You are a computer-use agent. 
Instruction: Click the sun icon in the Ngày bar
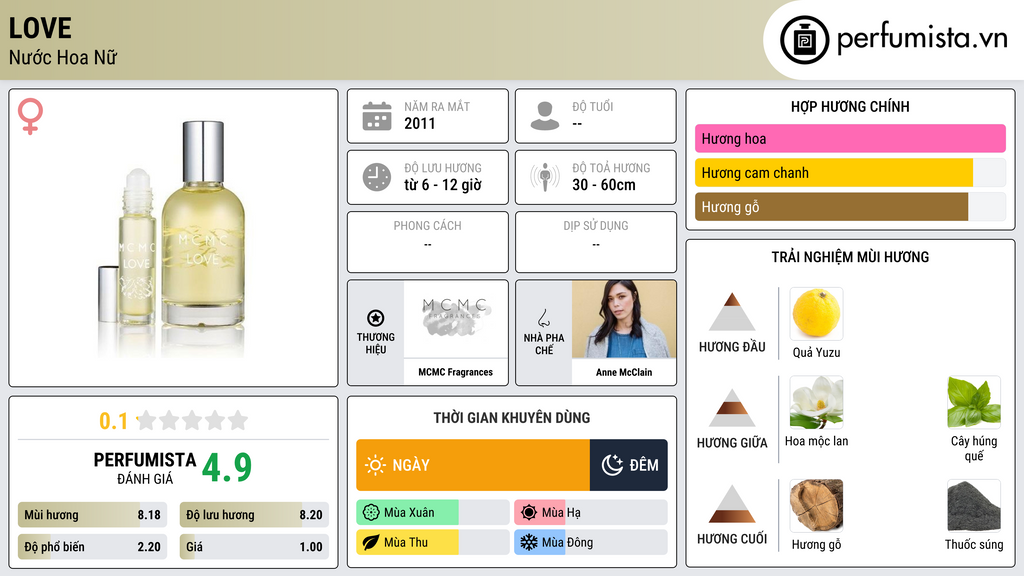375,465
